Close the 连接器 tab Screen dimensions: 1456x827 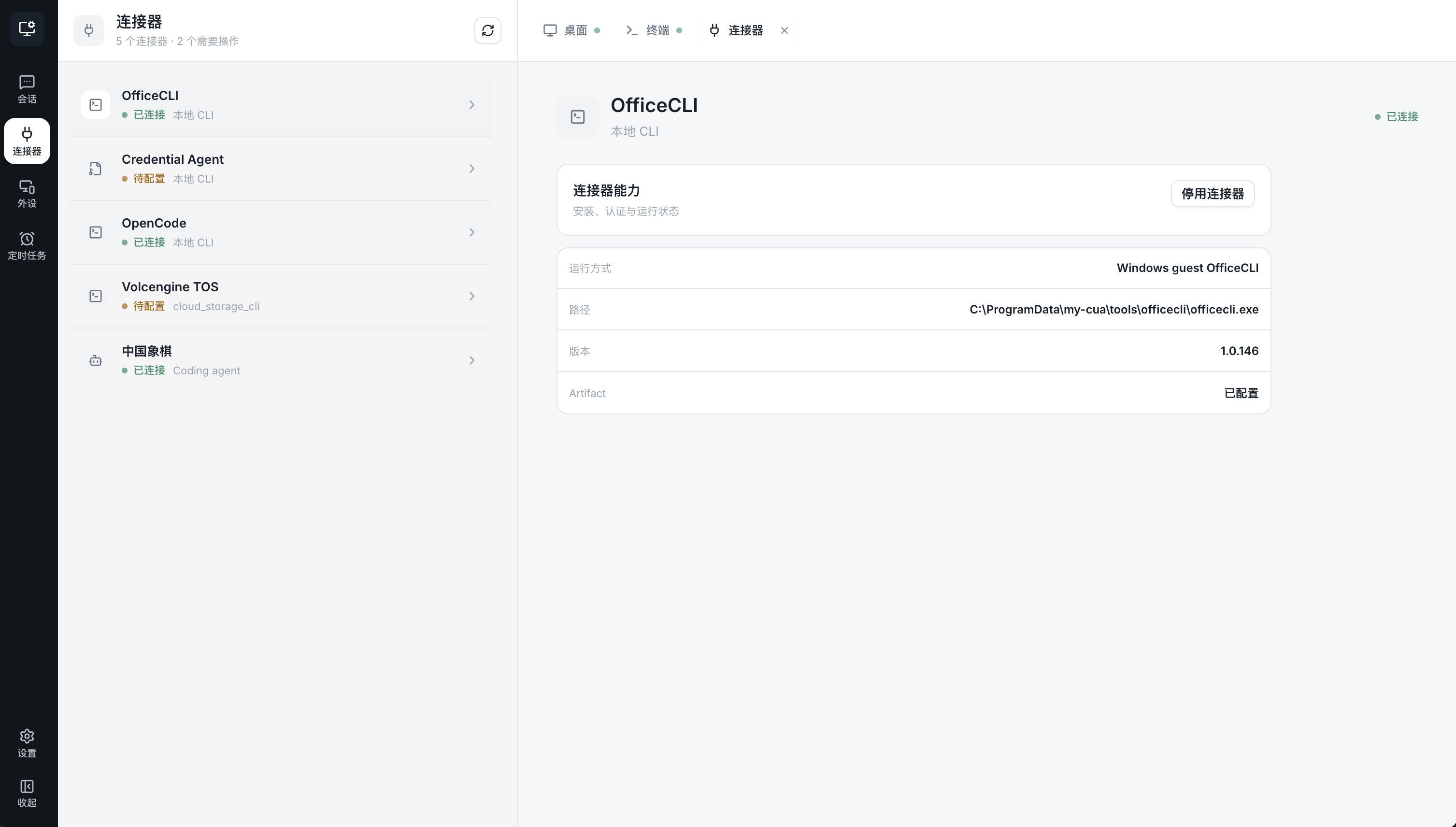[x=784, y=30]
